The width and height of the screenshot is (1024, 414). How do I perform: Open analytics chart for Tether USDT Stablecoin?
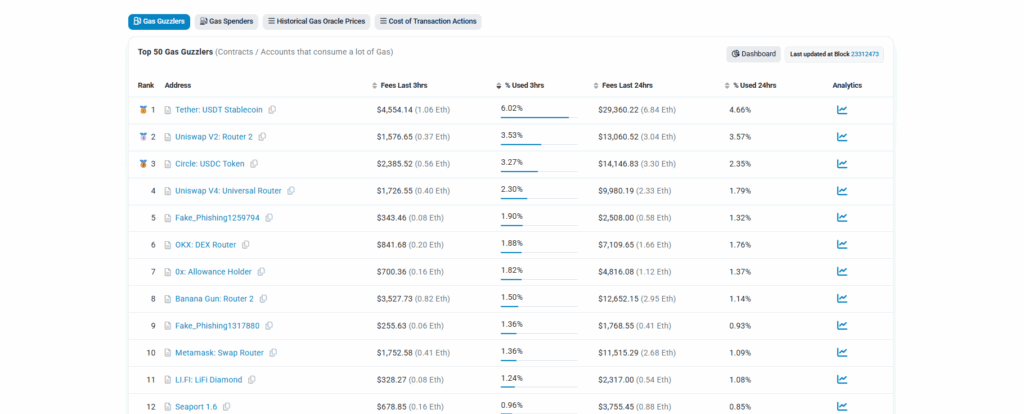pos(842,110)
